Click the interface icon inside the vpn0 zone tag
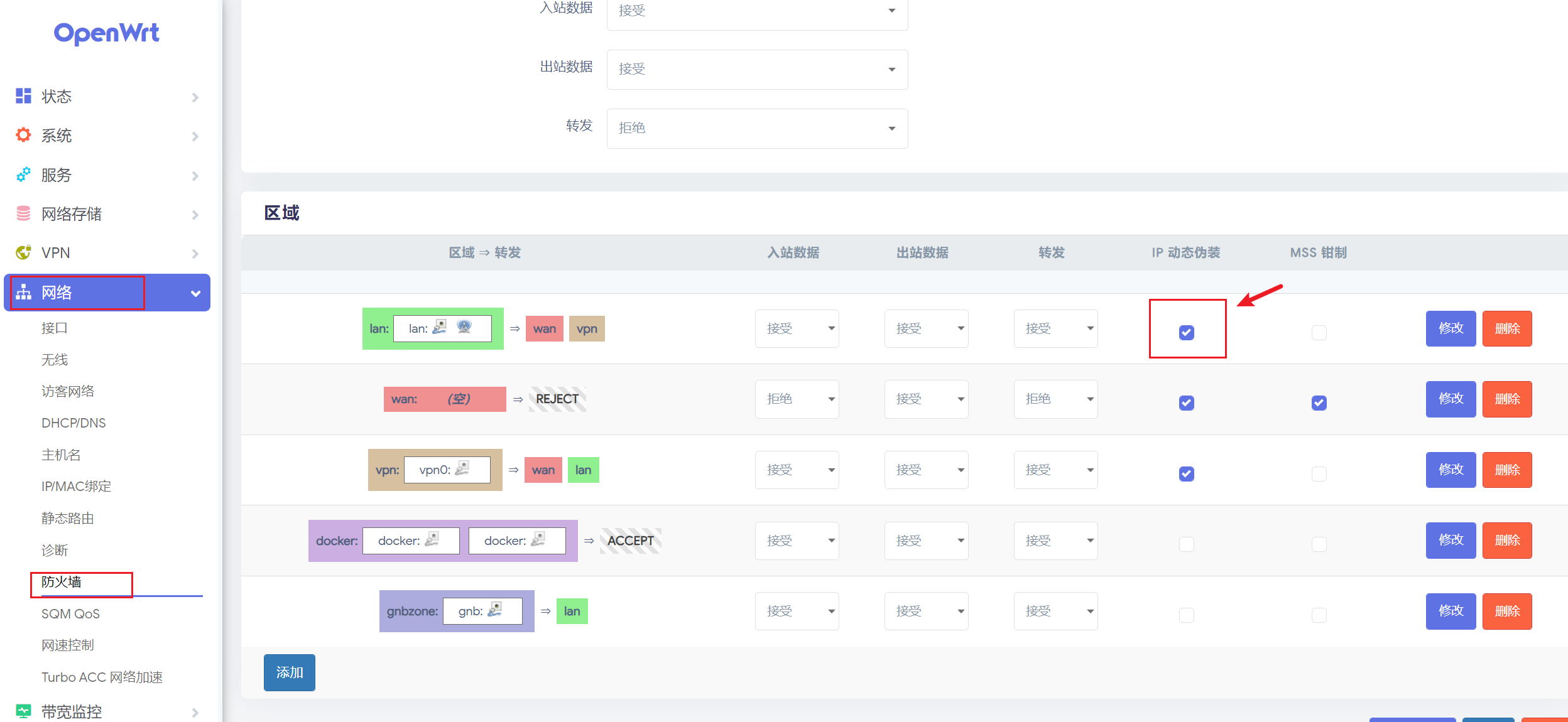This screenshot has width=1568, height=722. 464,469
